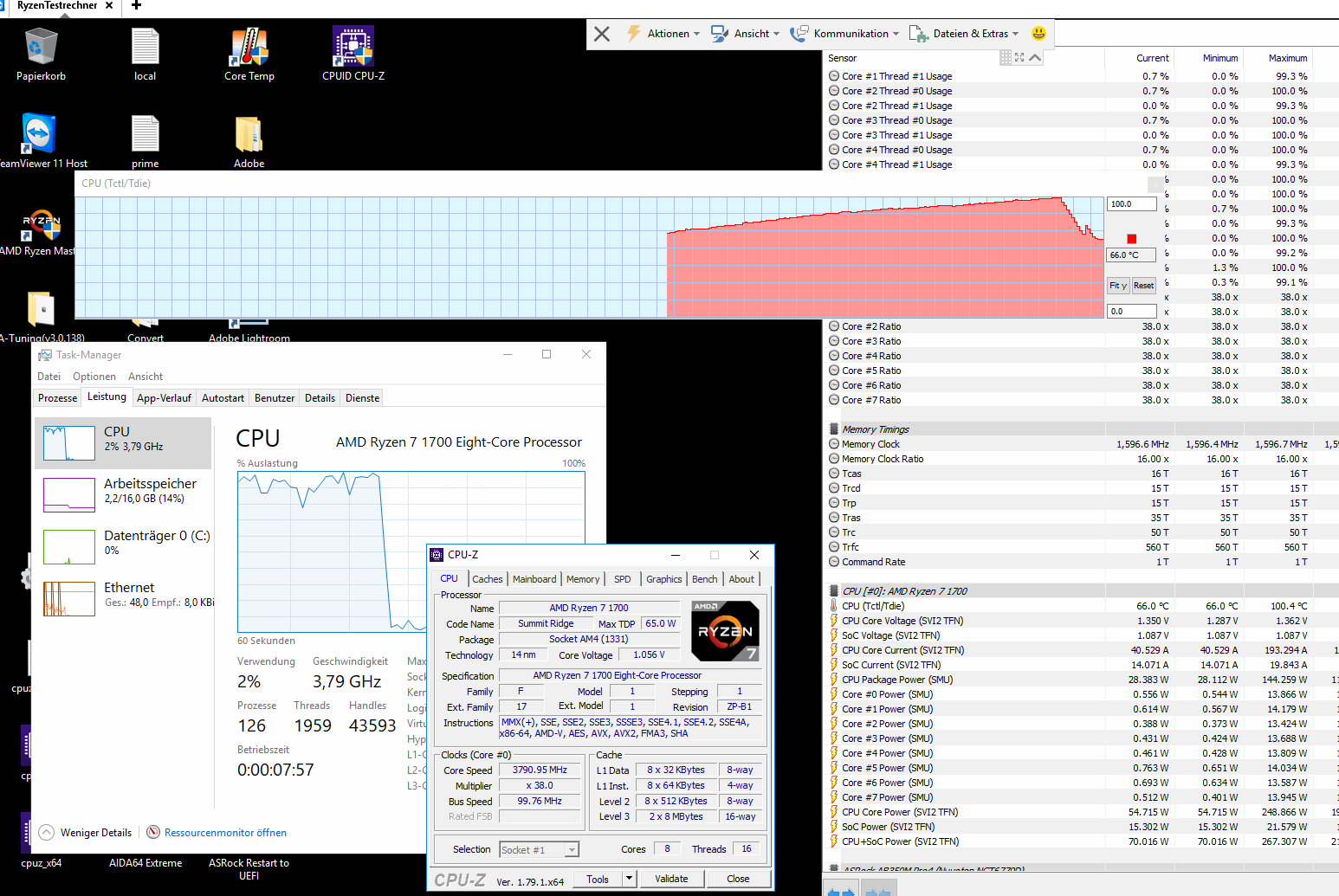Select Ethernet performance item

[124, 598]
